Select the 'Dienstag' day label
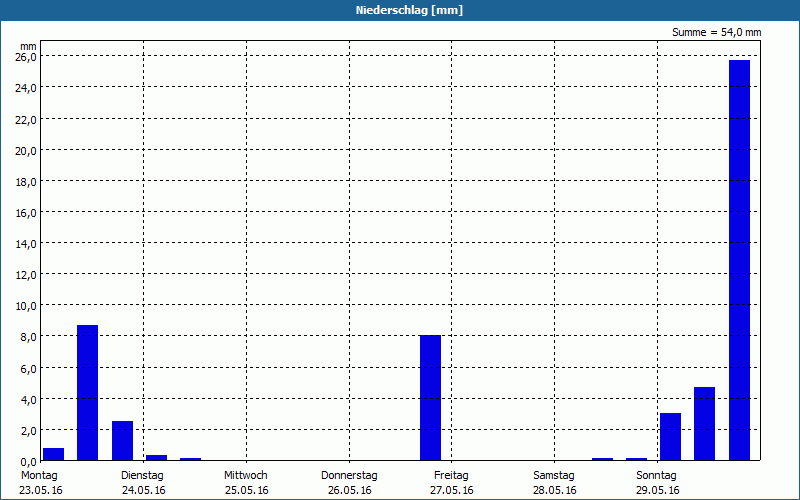The image size is (800, 500). pos(142,476)
